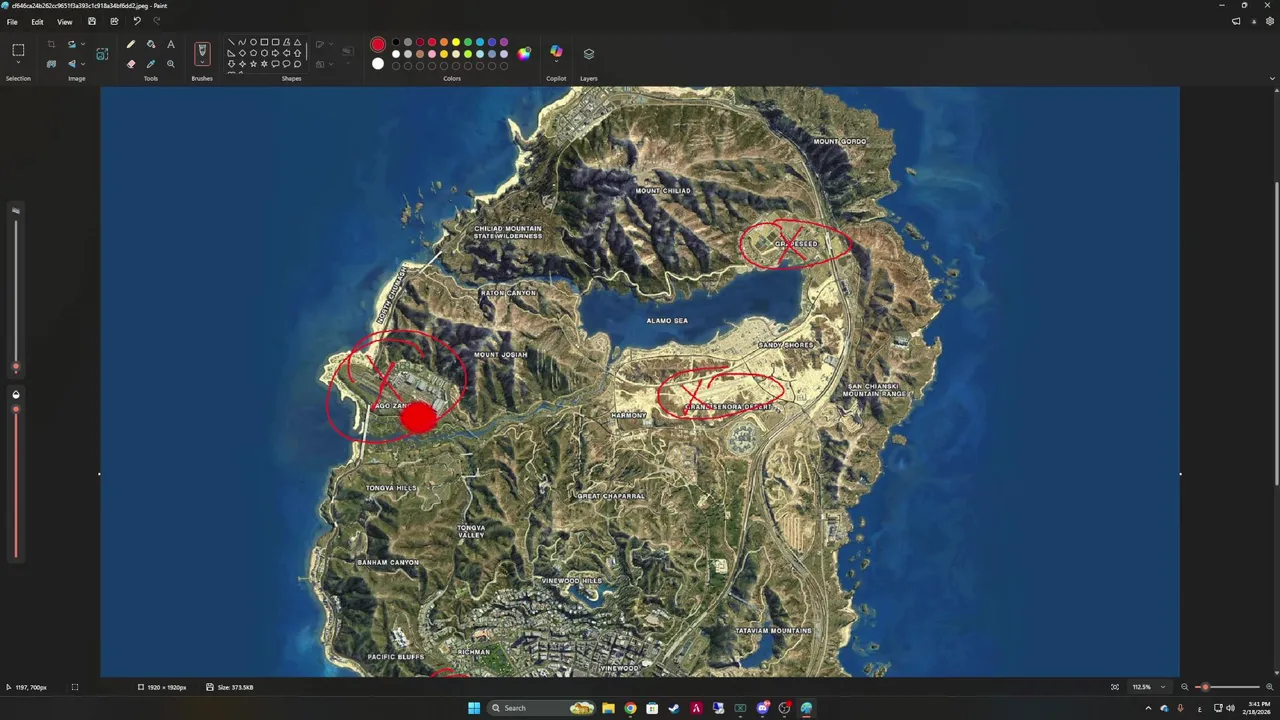This screenshot has width=1280, height=720.
Task: Click the Rotate image icon
Action: [72, 44]
